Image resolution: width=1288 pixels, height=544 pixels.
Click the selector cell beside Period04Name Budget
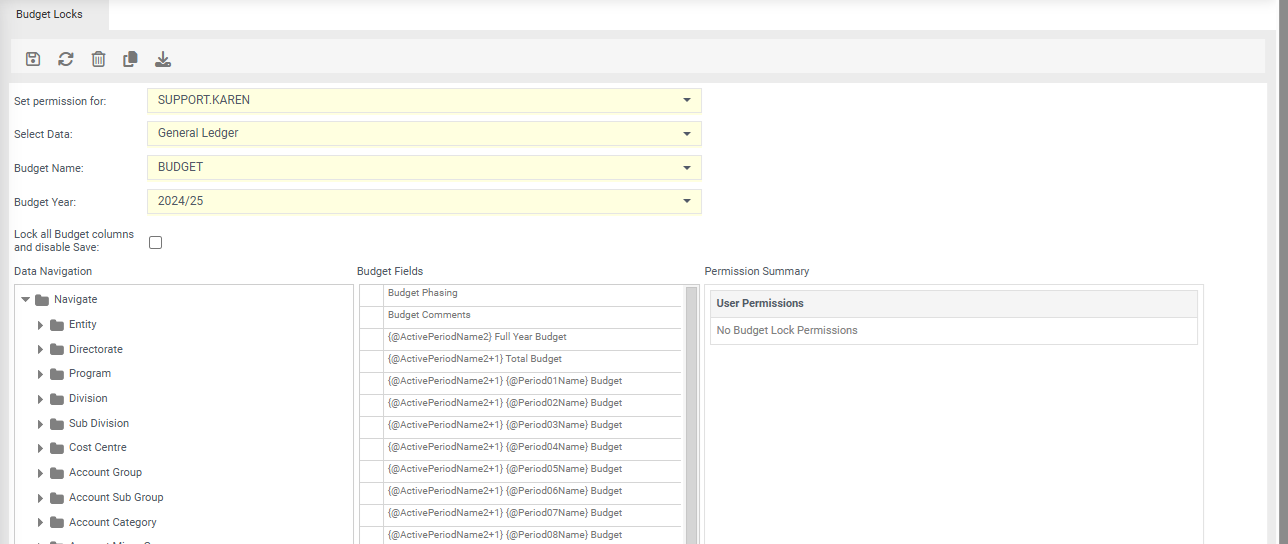[371, 449]
